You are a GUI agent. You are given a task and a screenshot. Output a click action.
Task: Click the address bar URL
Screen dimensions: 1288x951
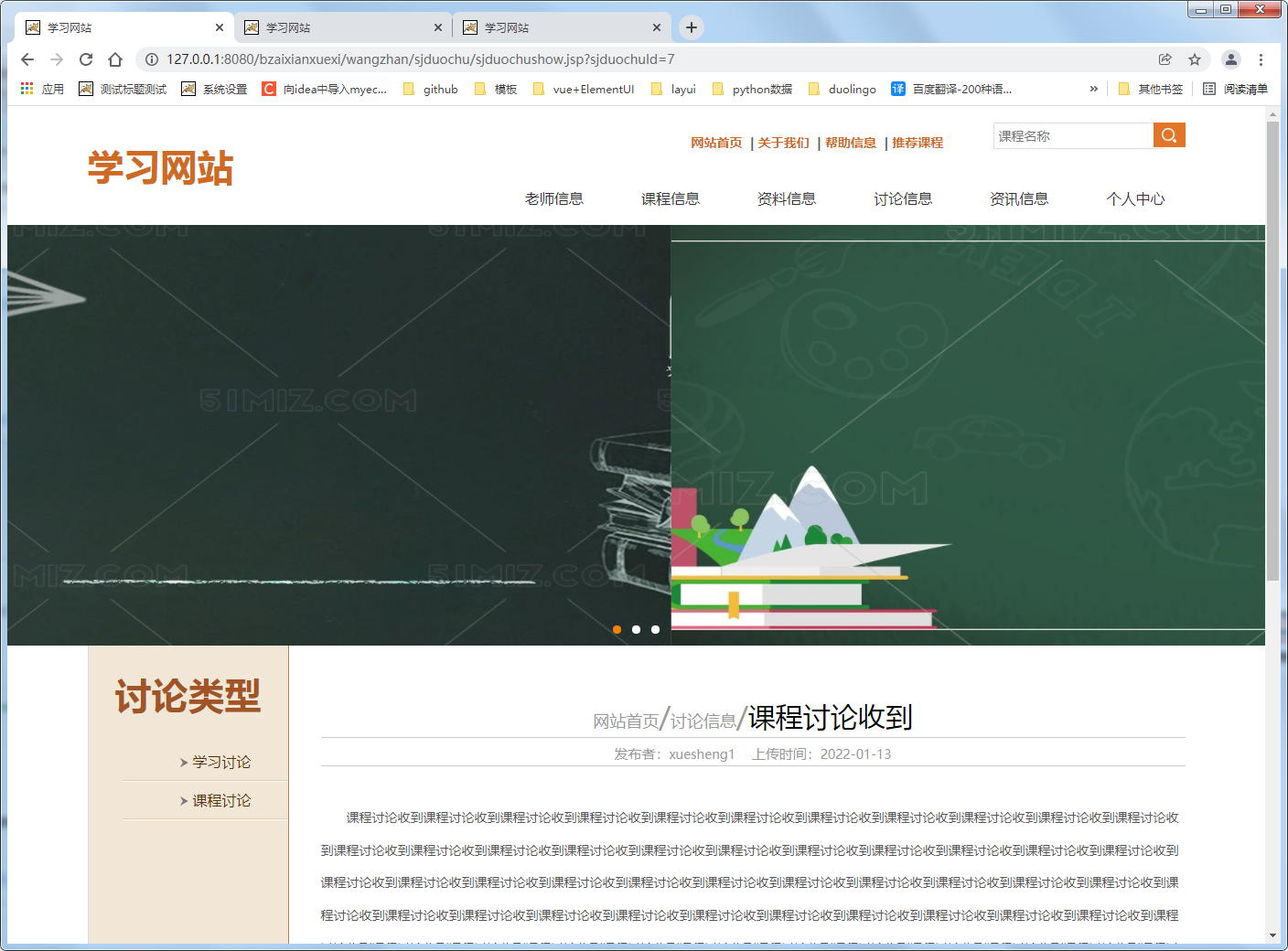pyautogui.click(x=421, y=59)
